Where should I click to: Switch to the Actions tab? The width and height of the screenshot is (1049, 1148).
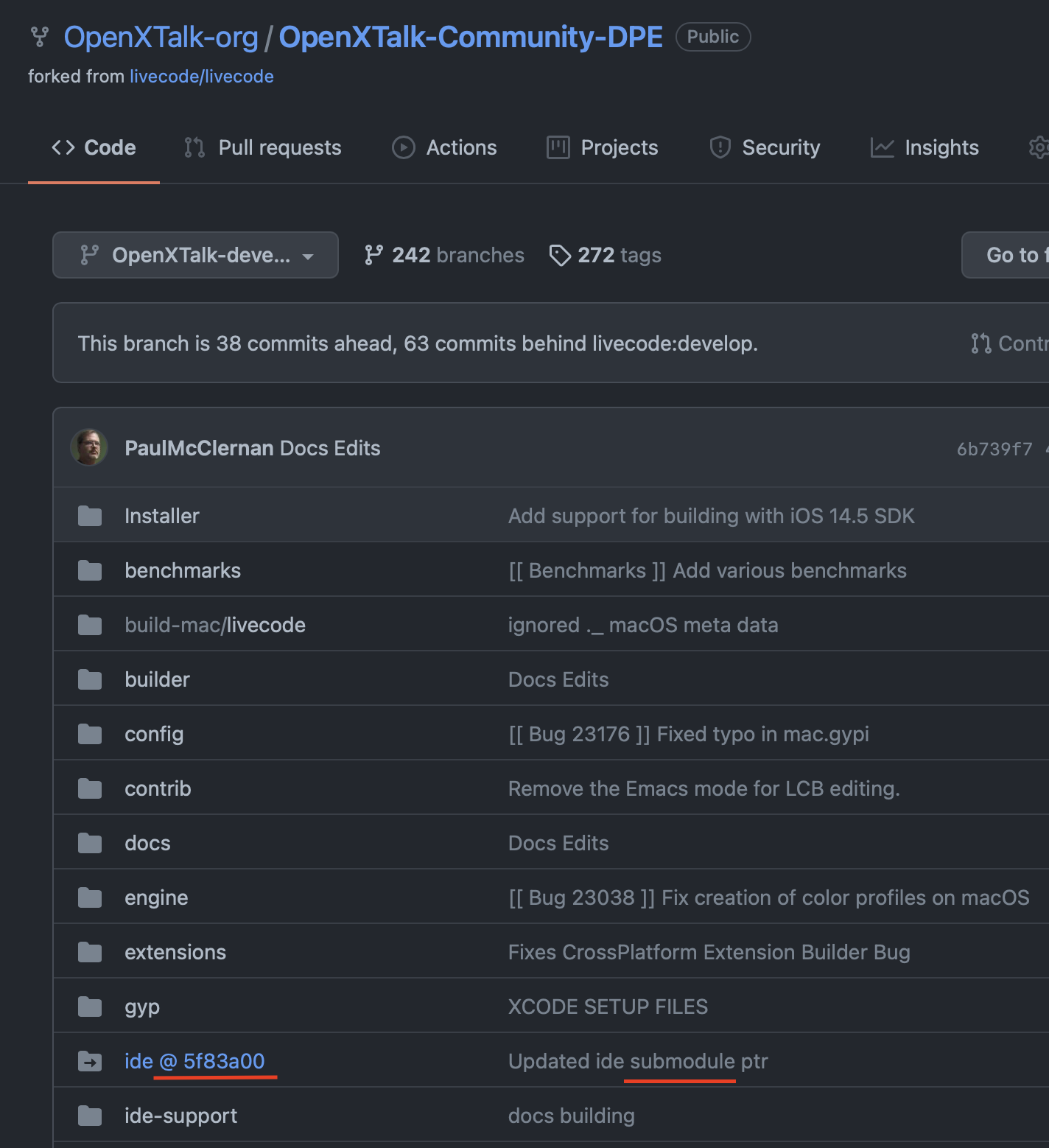[x=444, y=147]
